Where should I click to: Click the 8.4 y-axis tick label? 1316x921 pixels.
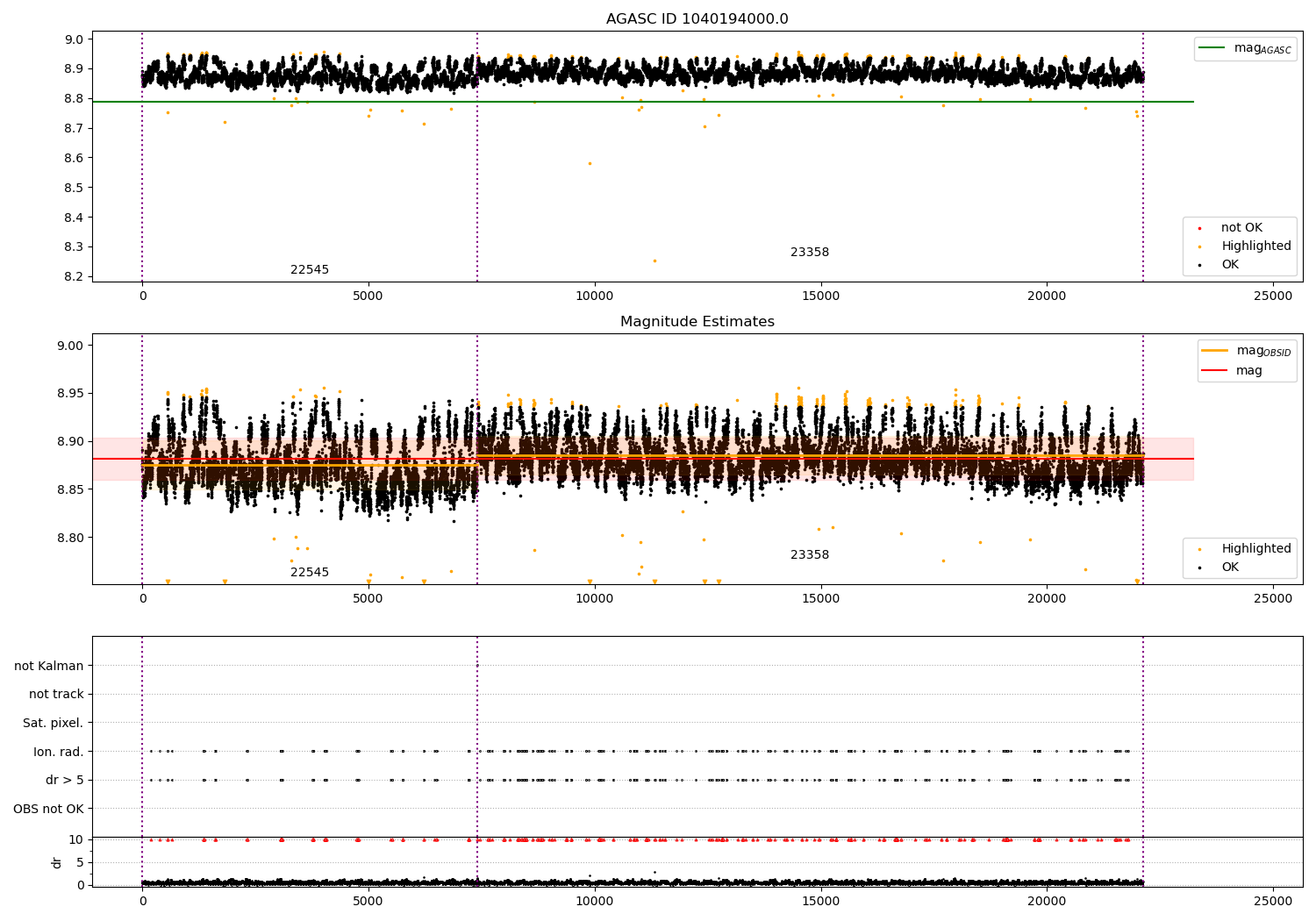coord(74,218)
